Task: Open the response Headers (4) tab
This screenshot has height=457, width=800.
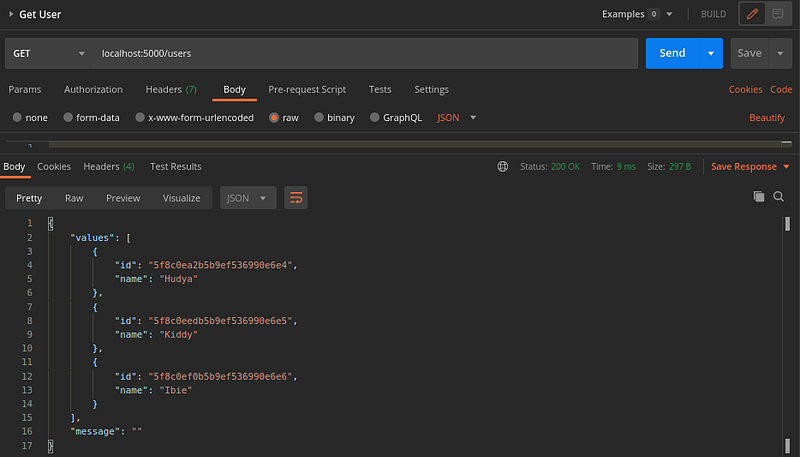Action: [109, 166]
